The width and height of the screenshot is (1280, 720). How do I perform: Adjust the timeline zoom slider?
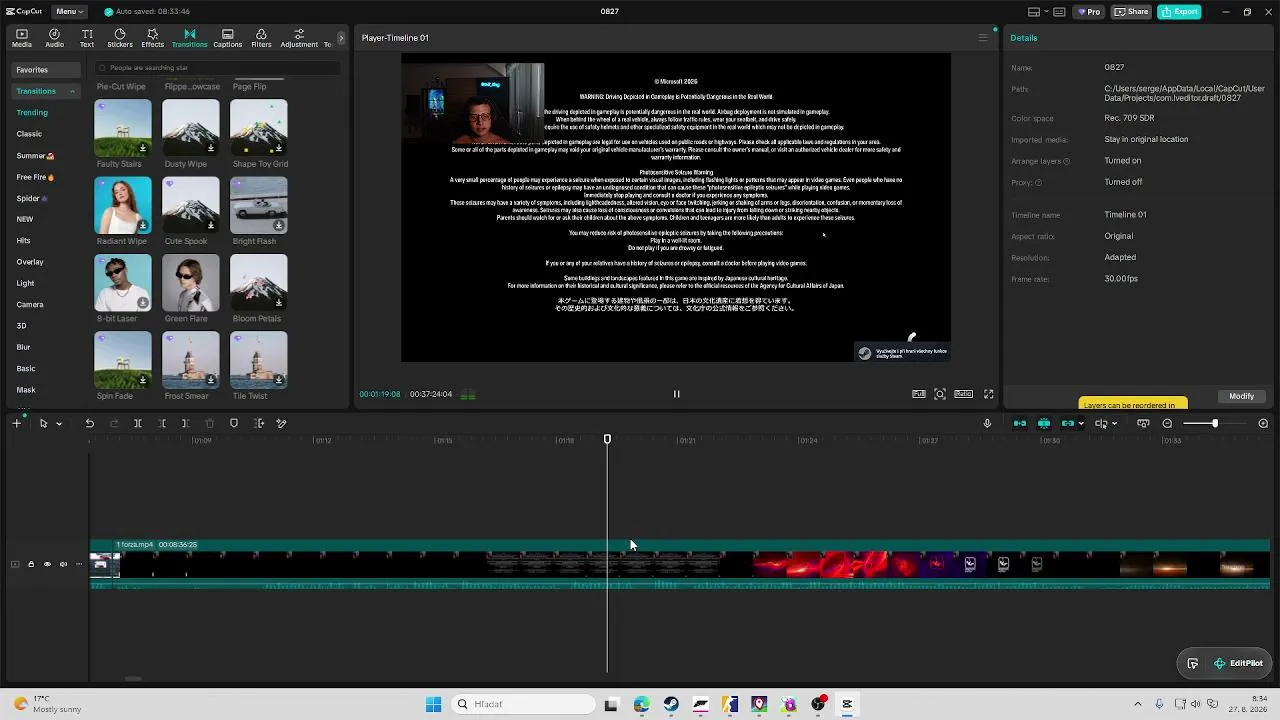[1215, 424]
